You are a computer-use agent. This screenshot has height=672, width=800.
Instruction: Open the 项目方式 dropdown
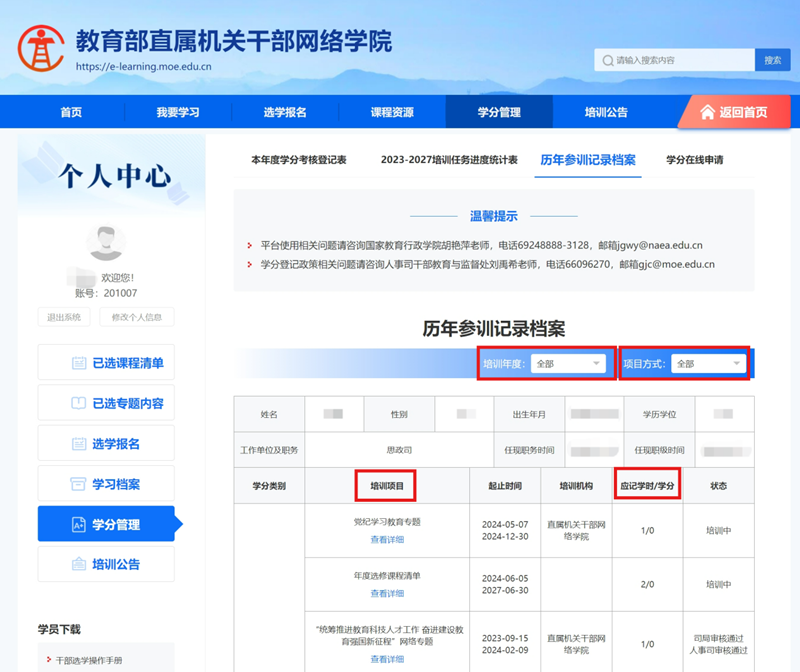pos(708,364)
